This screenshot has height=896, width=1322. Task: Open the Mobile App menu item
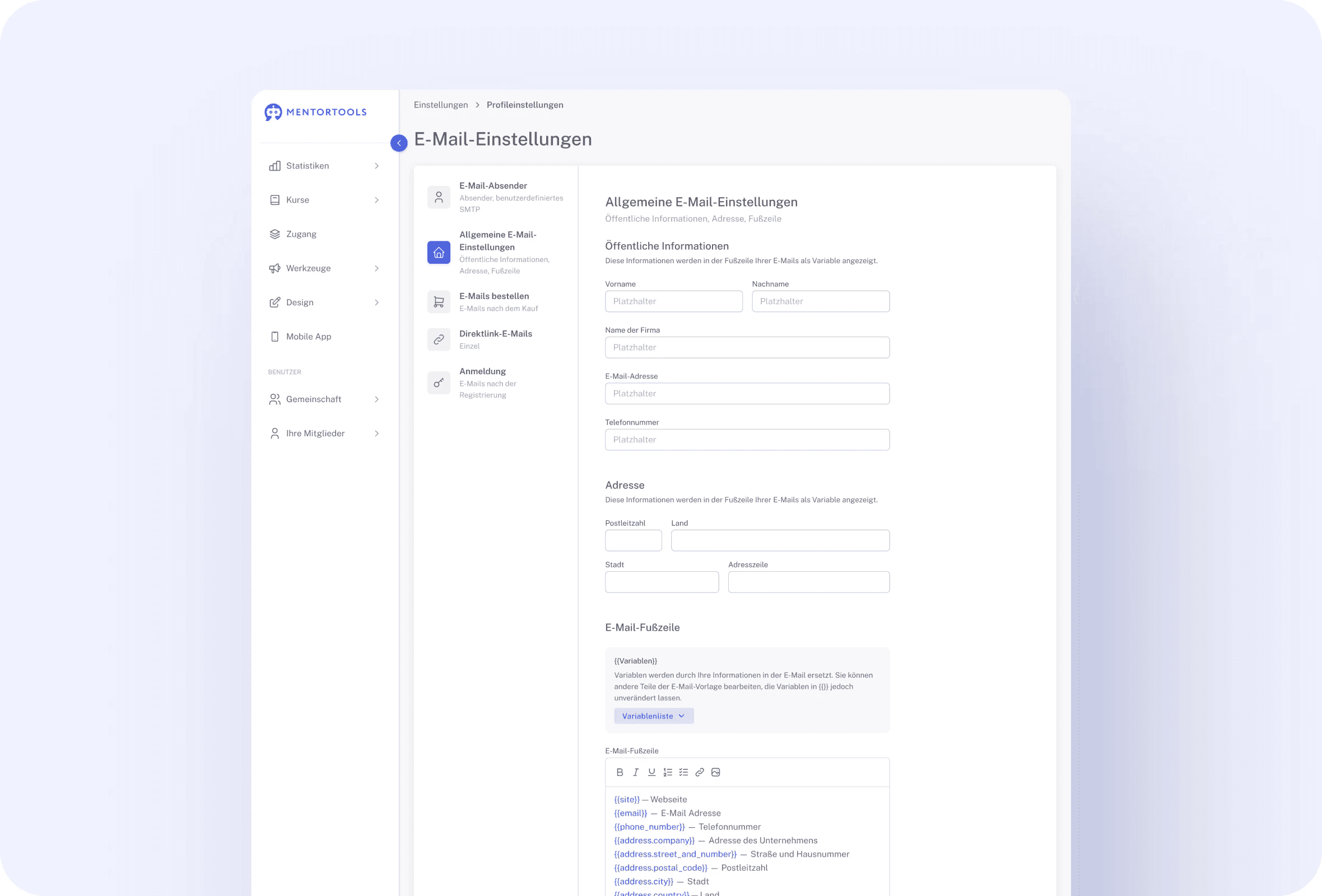tap(324, 336)
